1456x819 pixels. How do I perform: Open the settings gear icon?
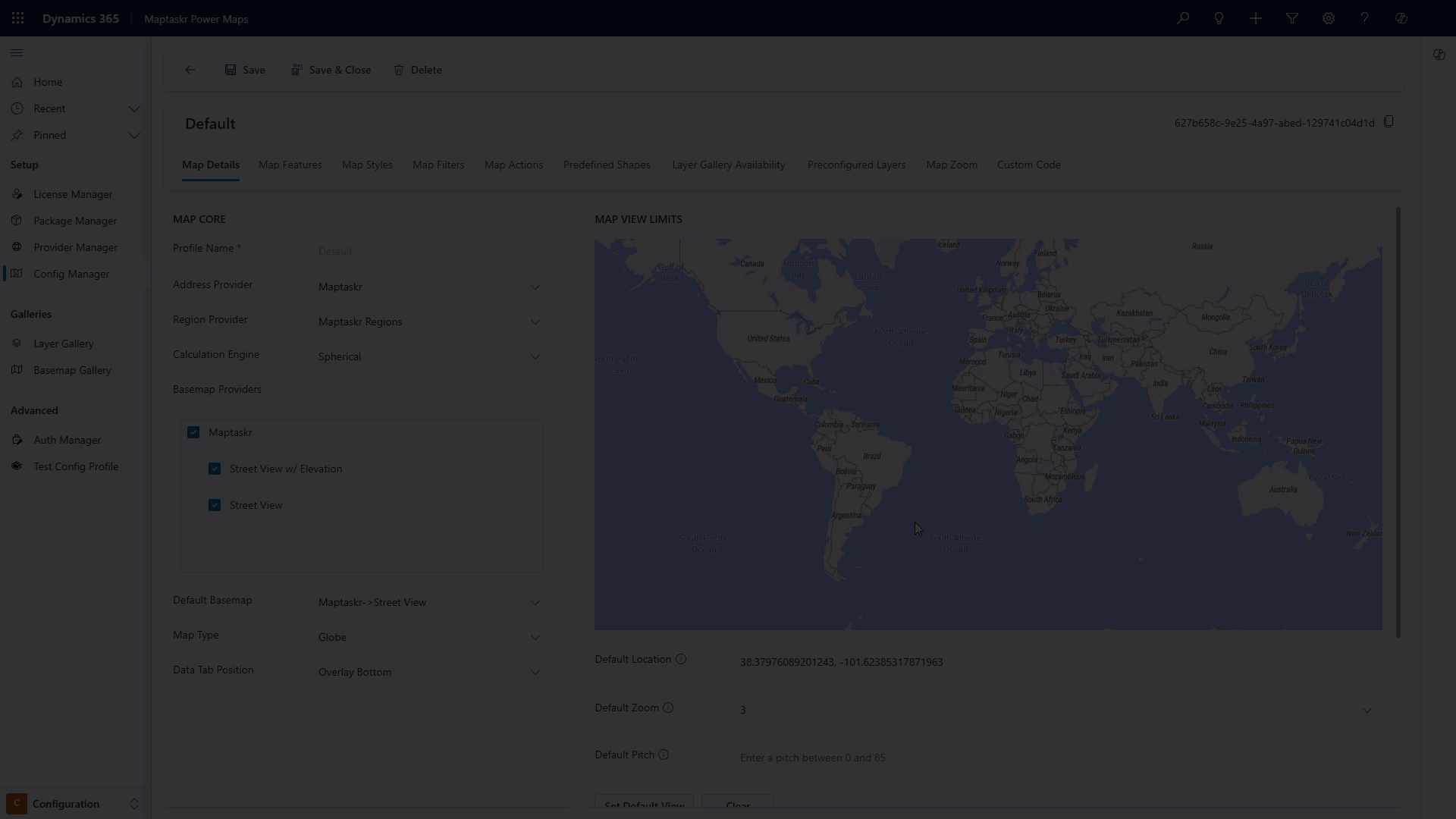tap(1328, 18)
